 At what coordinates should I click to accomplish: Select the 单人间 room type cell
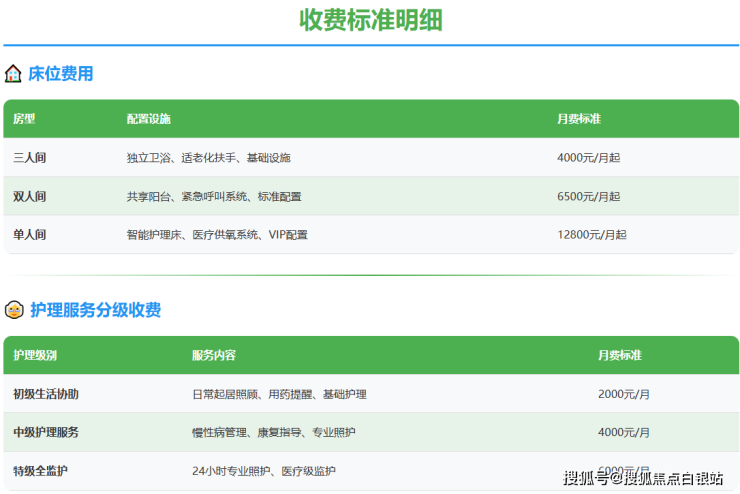point(29,234)
